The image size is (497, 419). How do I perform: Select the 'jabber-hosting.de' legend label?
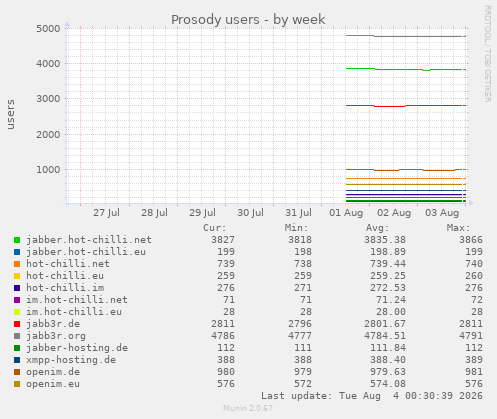(x=77, y=348)
